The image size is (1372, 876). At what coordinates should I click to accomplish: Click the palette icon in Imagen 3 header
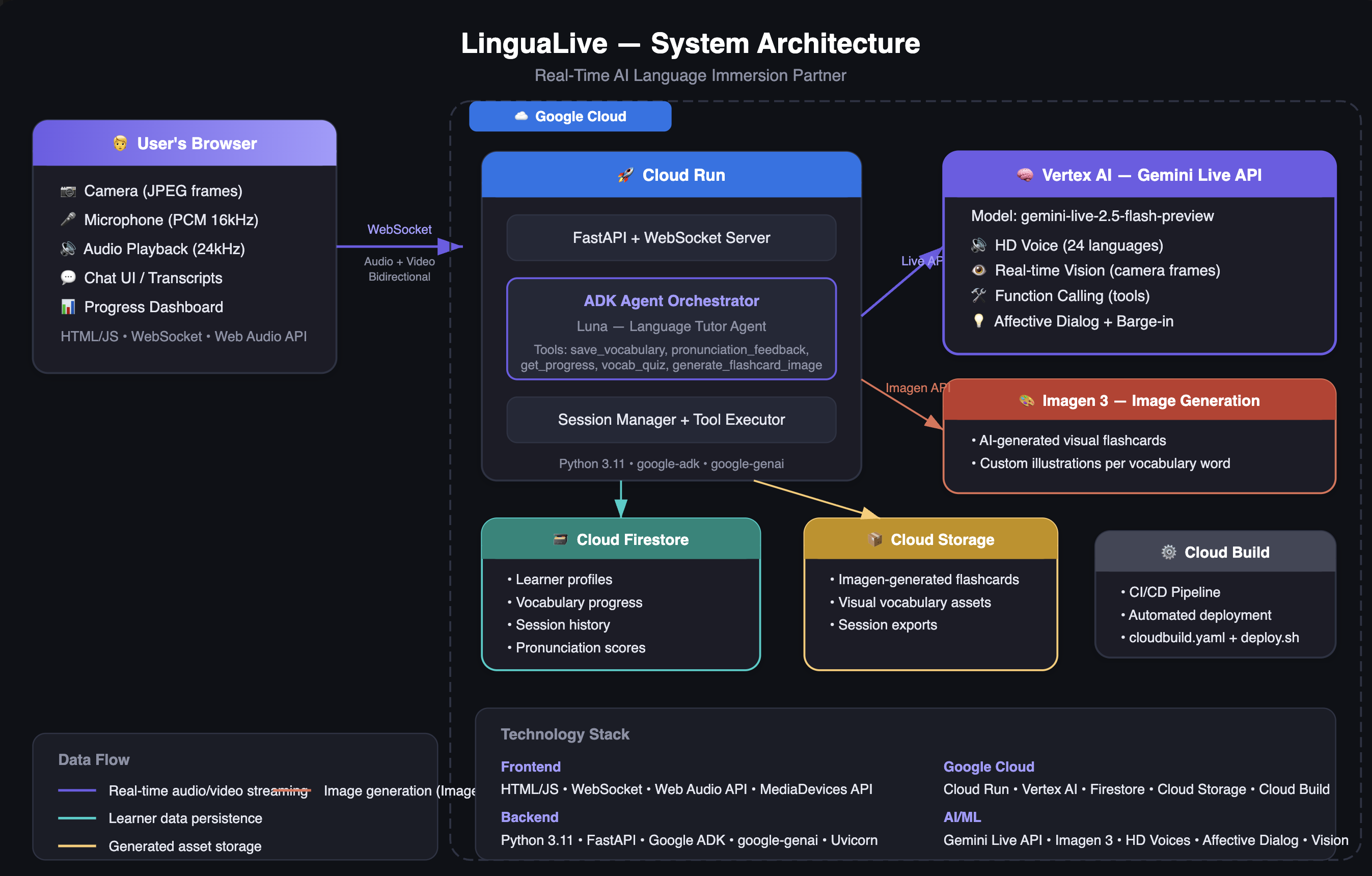(1026, 401)
